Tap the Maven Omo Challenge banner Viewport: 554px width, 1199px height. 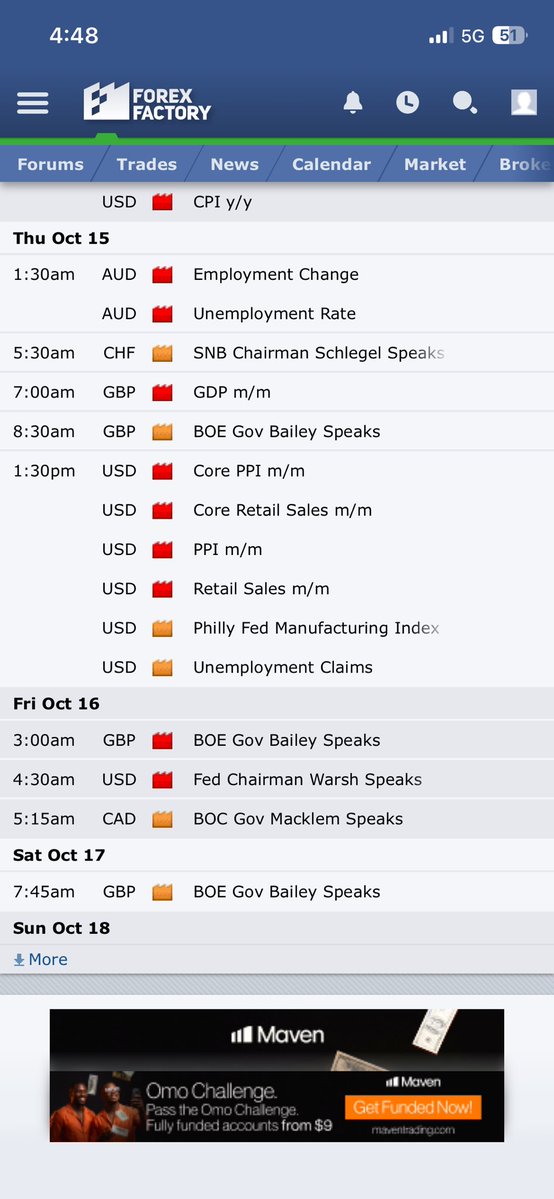point(277,1075)
